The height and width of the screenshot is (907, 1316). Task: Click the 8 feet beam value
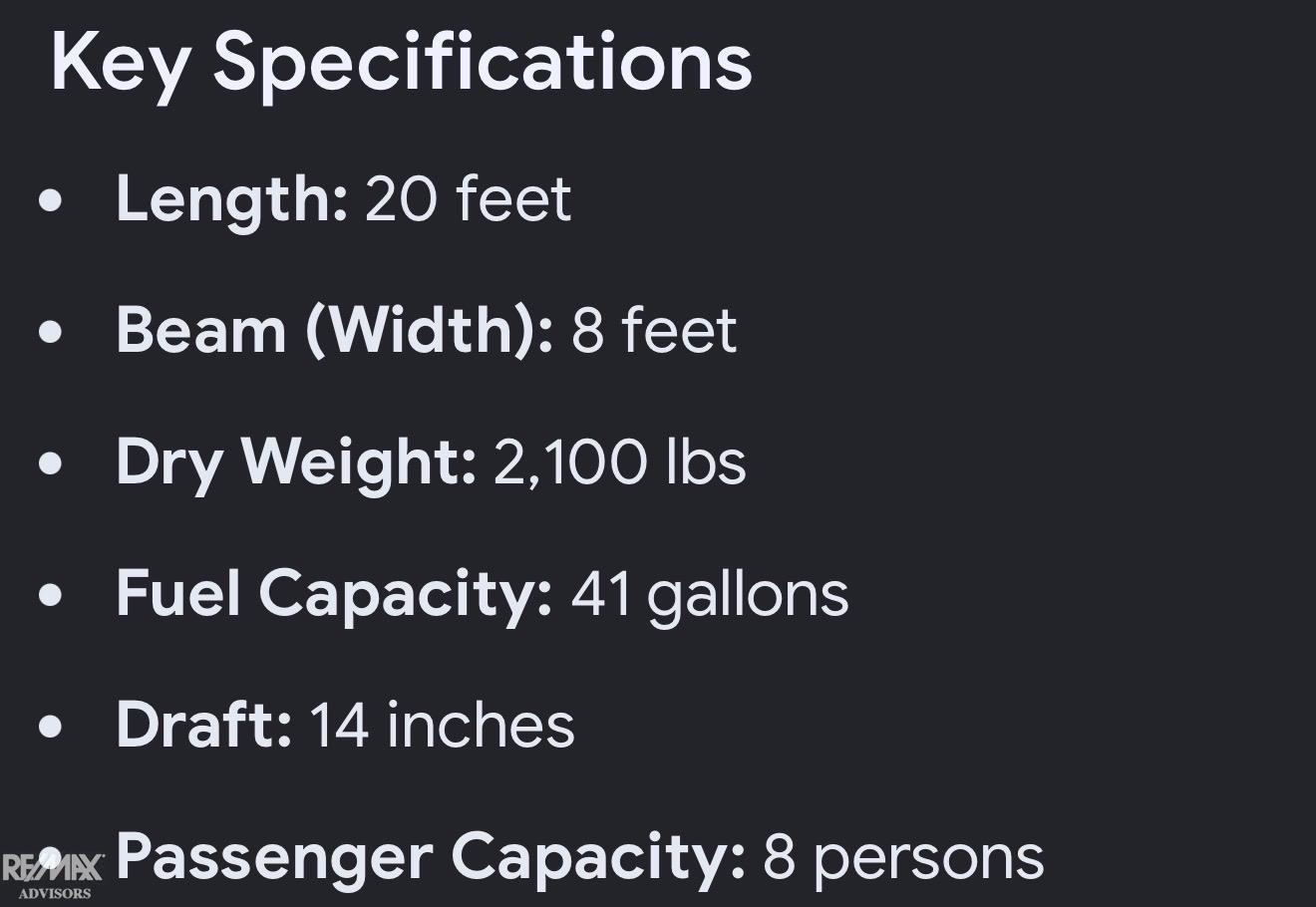point(654,330)
